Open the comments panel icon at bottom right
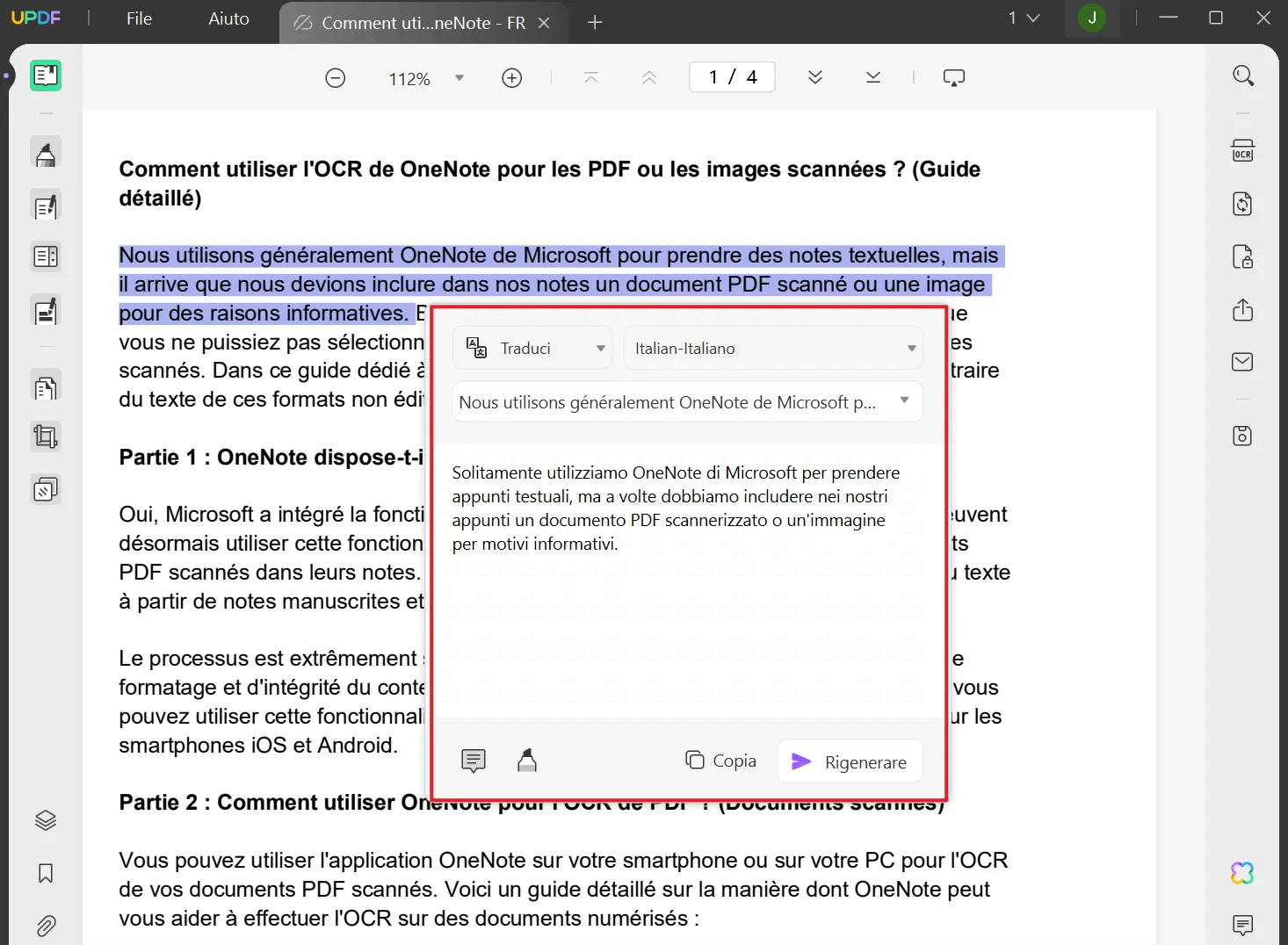 point(1242,926)
